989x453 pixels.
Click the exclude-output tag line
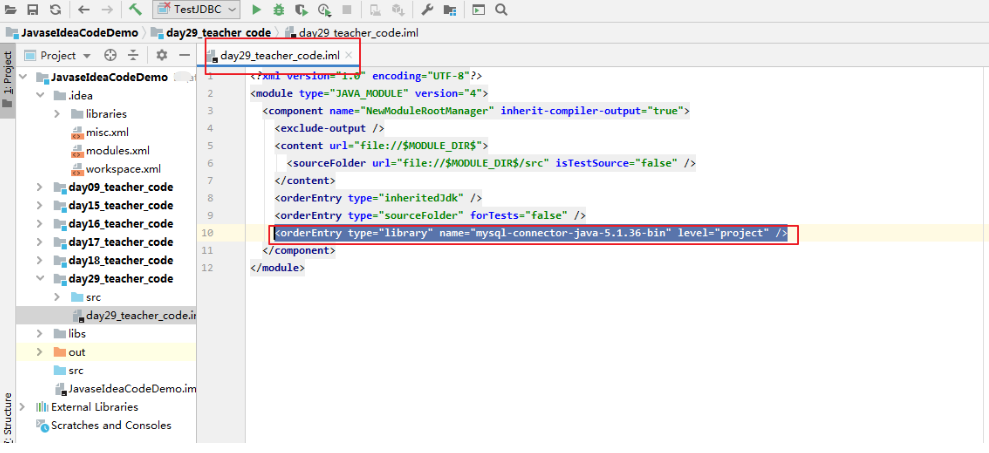tap(330, 128)
